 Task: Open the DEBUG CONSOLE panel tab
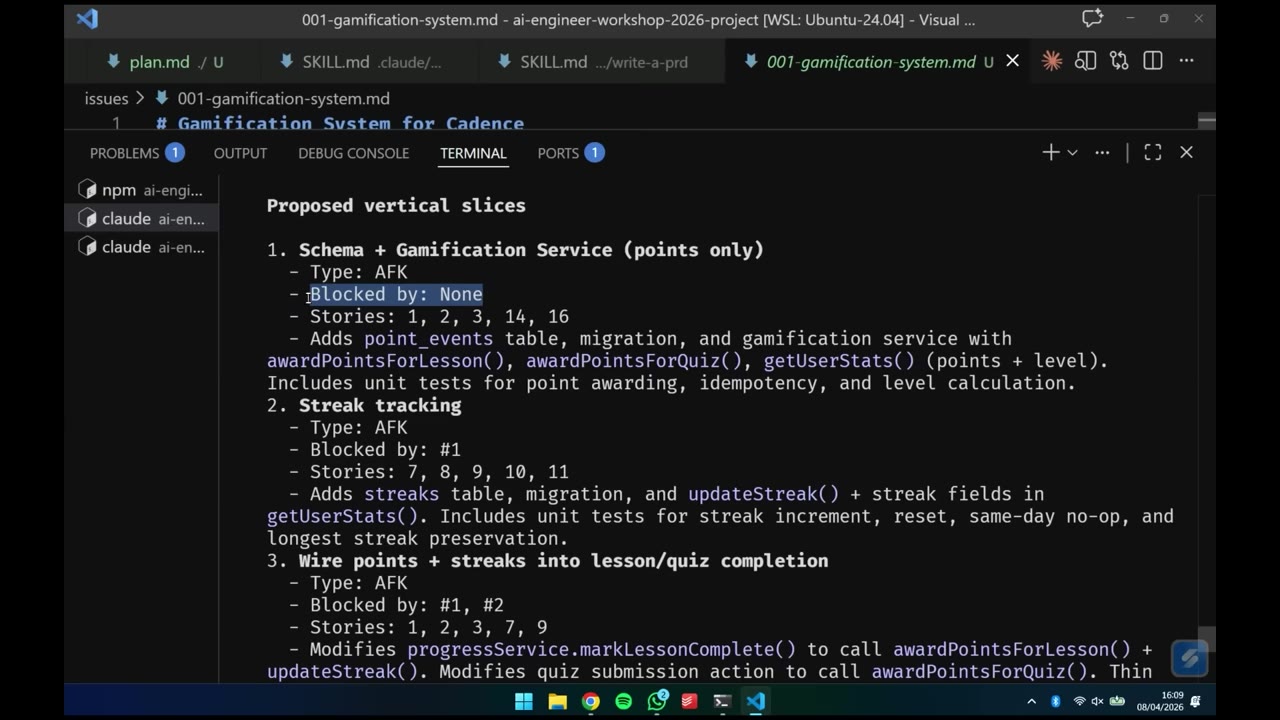tap(353, 153)
